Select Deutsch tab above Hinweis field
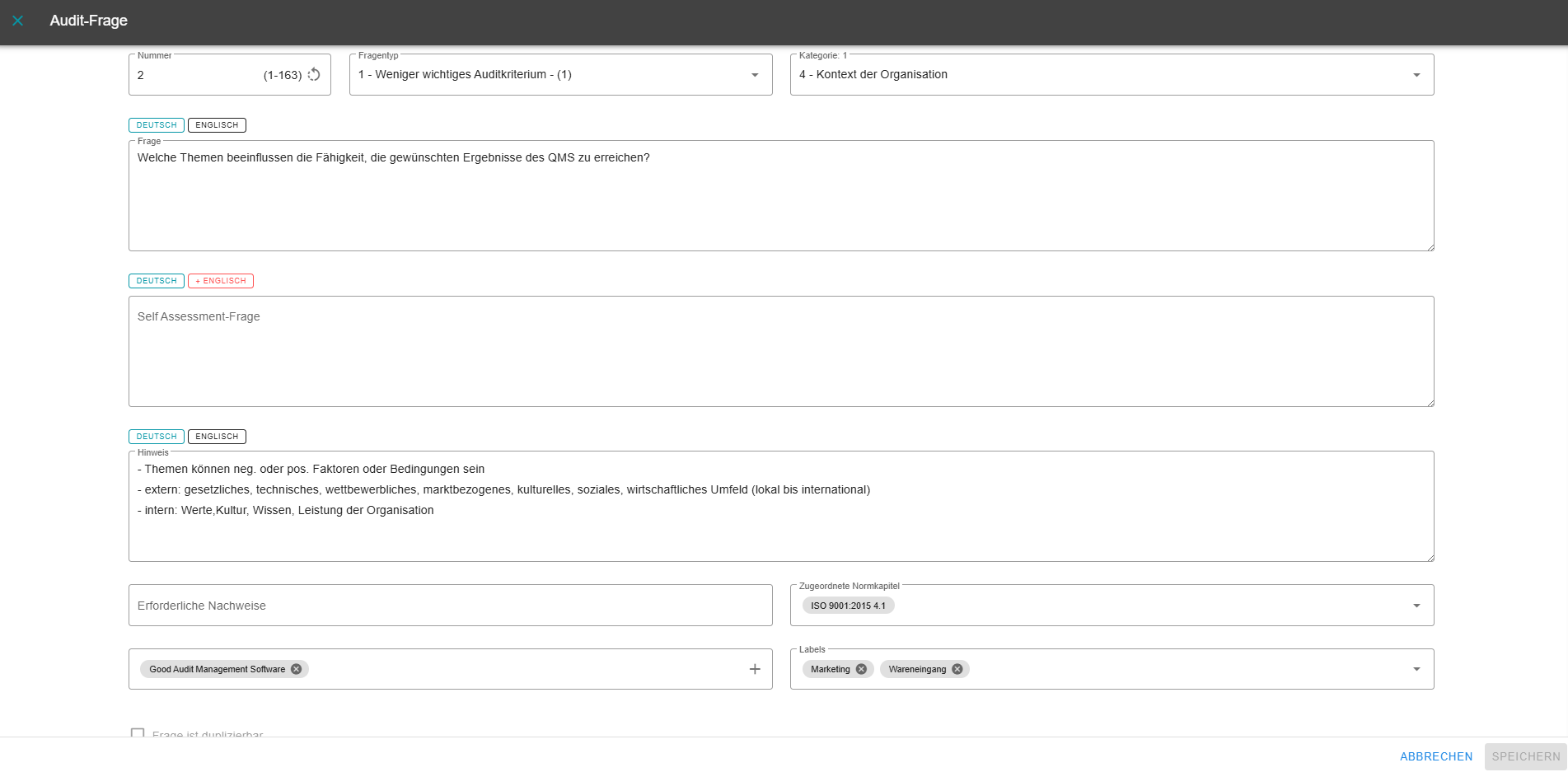Screen dimensions: 1568x772 tap(157, 437)
